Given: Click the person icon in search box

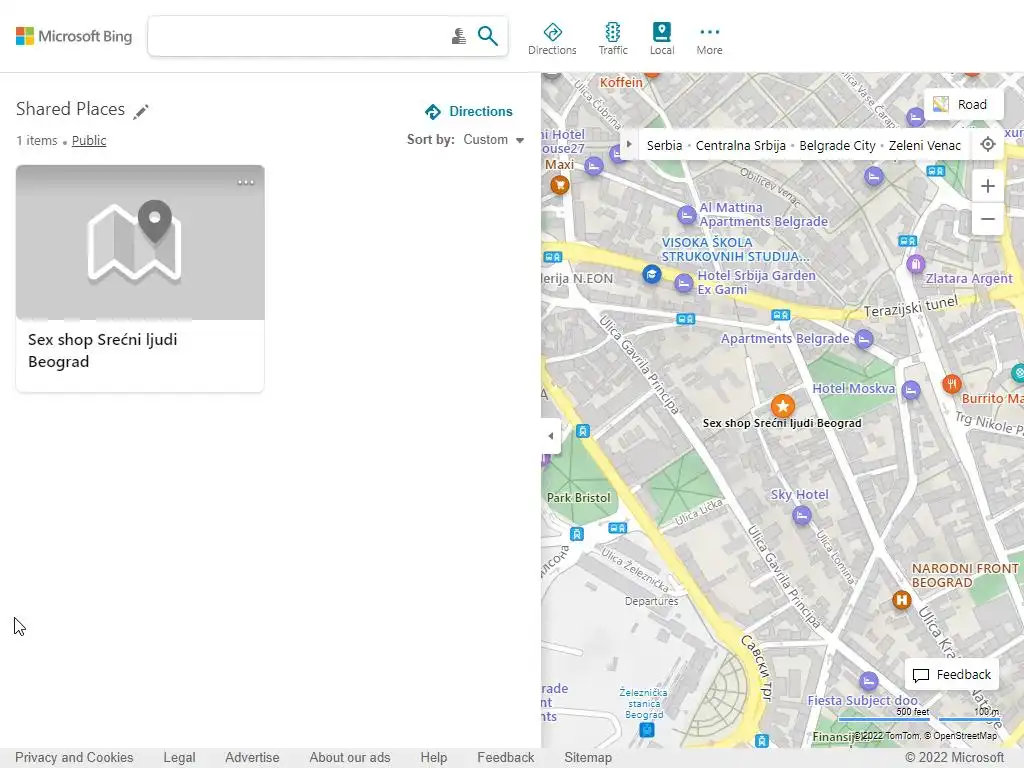Looking at the screenshot, I should (x=458, y=36).
